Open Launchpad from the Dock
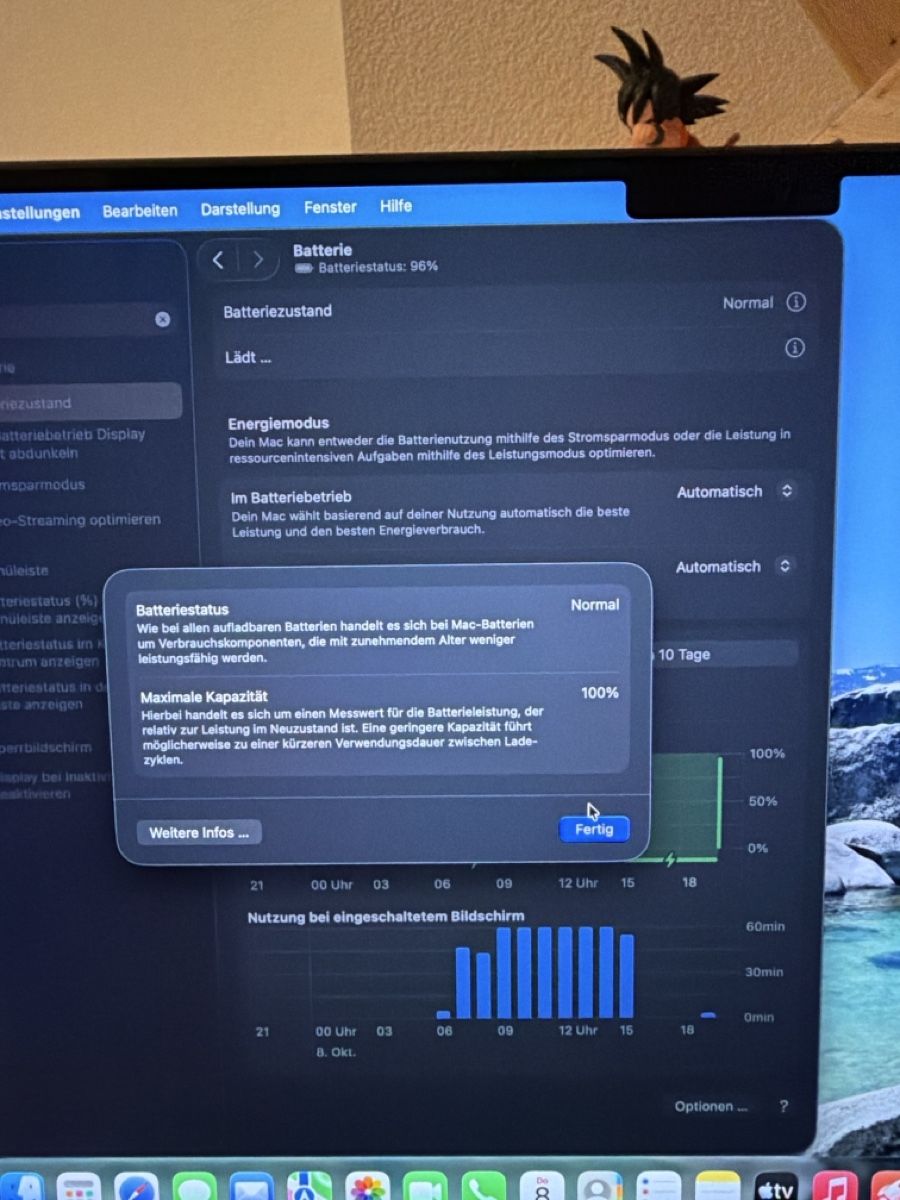This screenshot has width=900, height=1200. click(78, 1188)
